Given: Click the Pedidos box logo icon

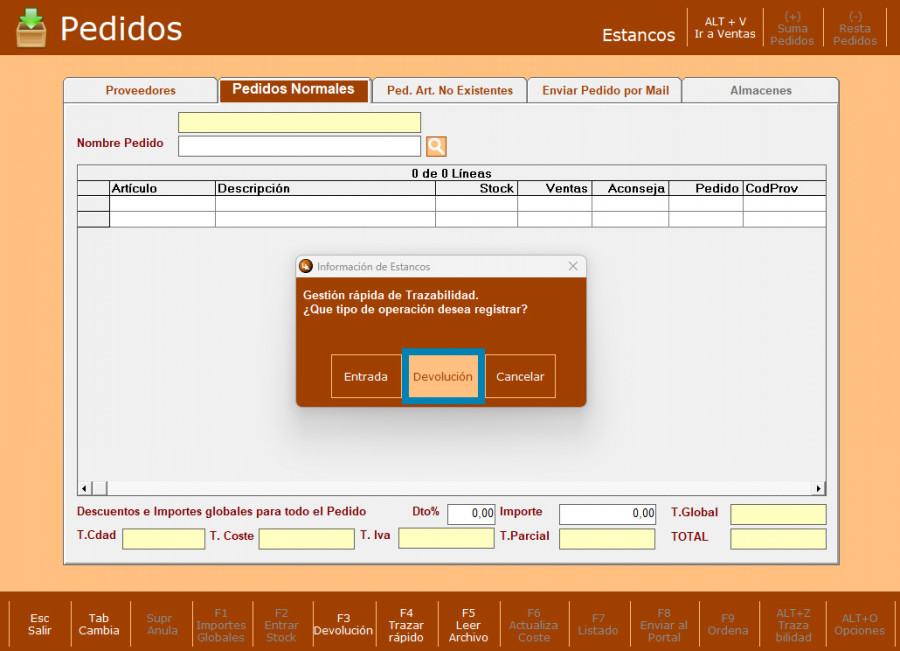Looking at the screenshot, I should (31, 27).
